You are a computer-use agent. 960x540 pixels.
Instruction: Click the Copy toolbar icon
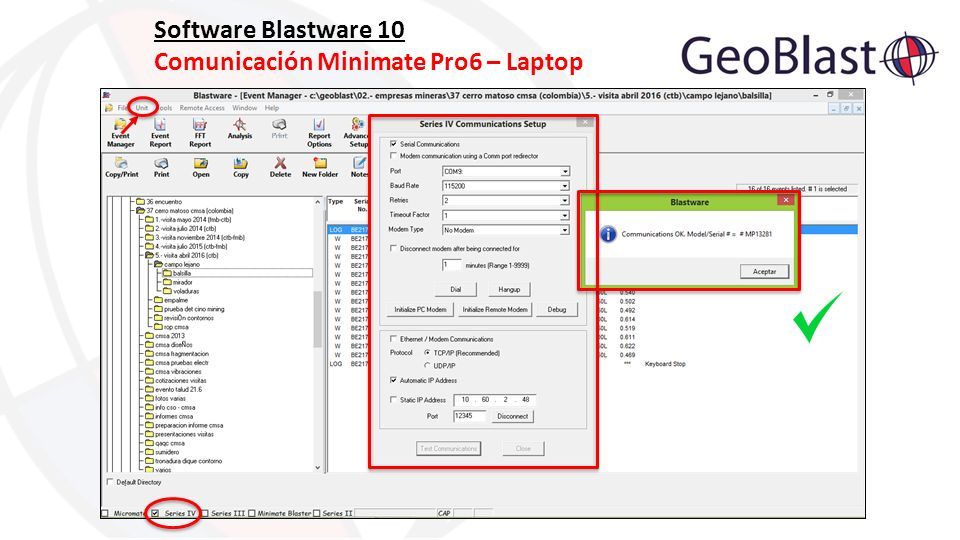pyautogui.click(x=241, y=167)
